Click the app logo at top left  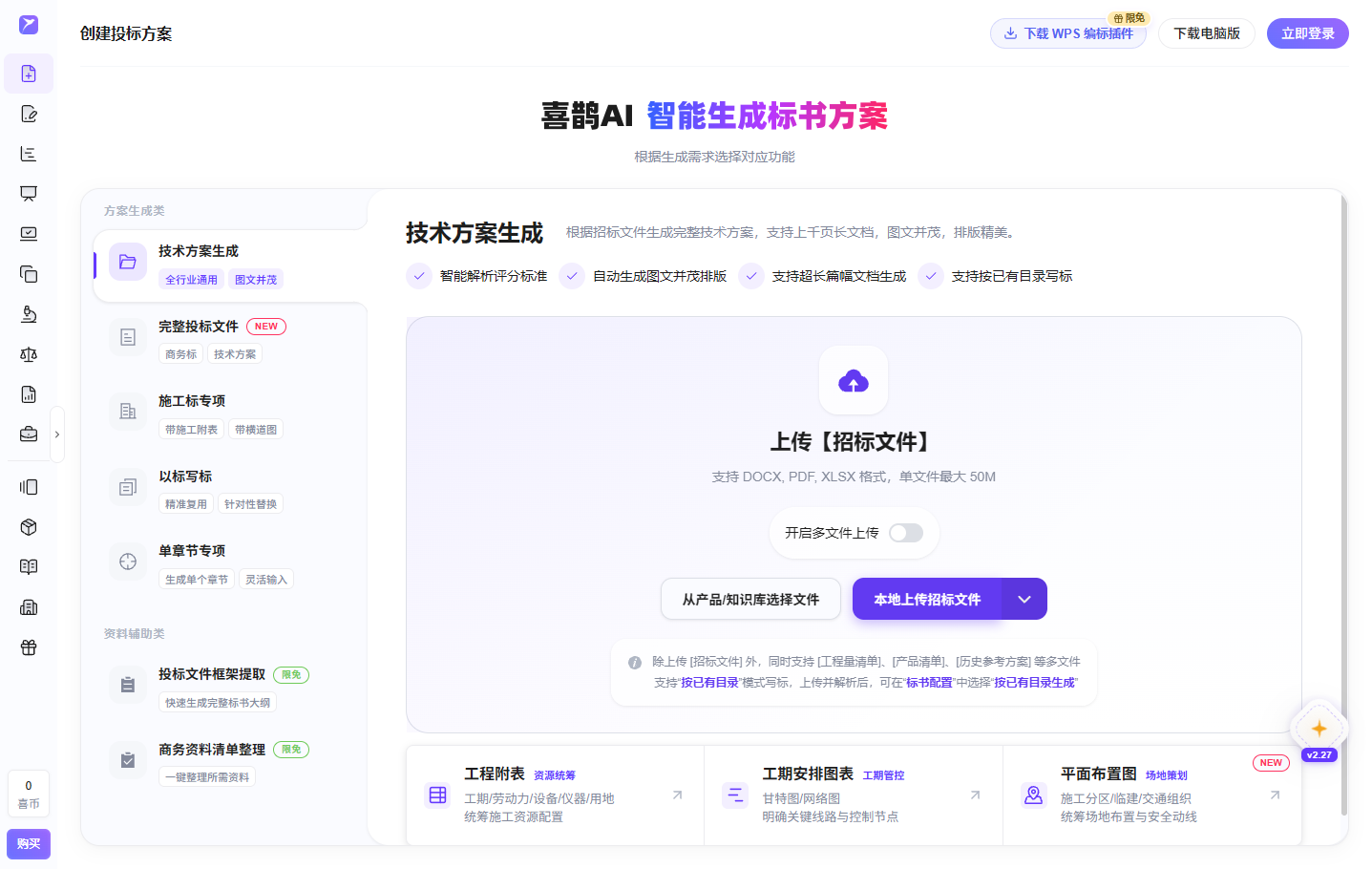pyautogui.click(x=29, y=24)
